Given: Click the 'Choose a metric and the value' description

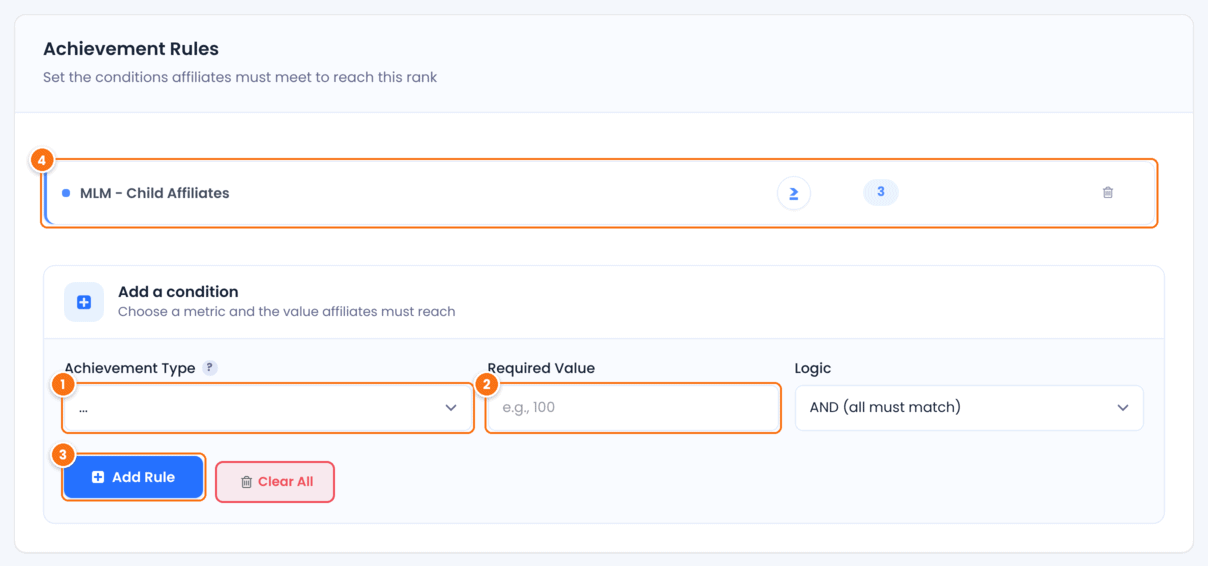Looking at the screenshot, I should coord(287,311).
